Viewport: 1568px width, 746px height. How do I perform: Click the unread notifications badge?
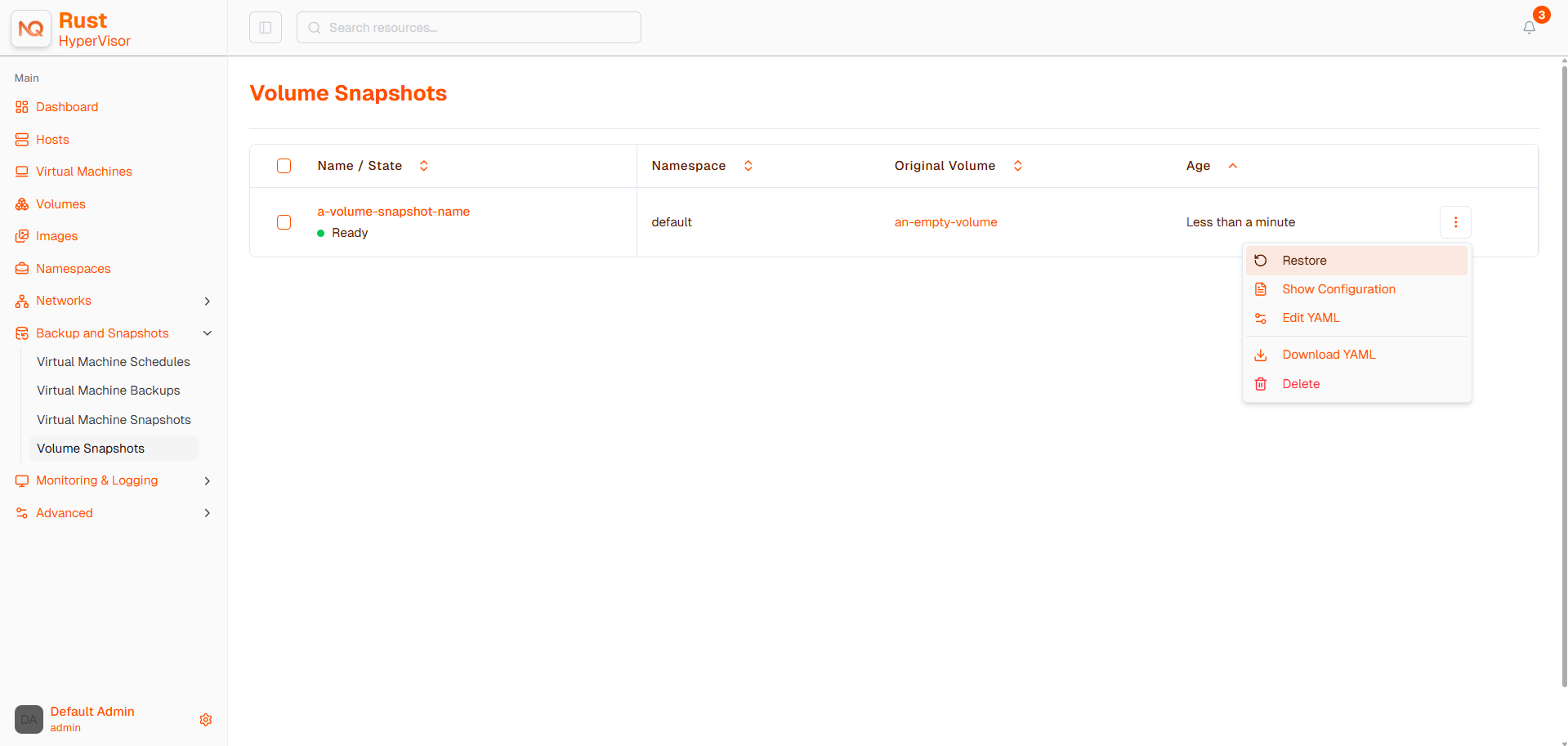coord(1541,15)
